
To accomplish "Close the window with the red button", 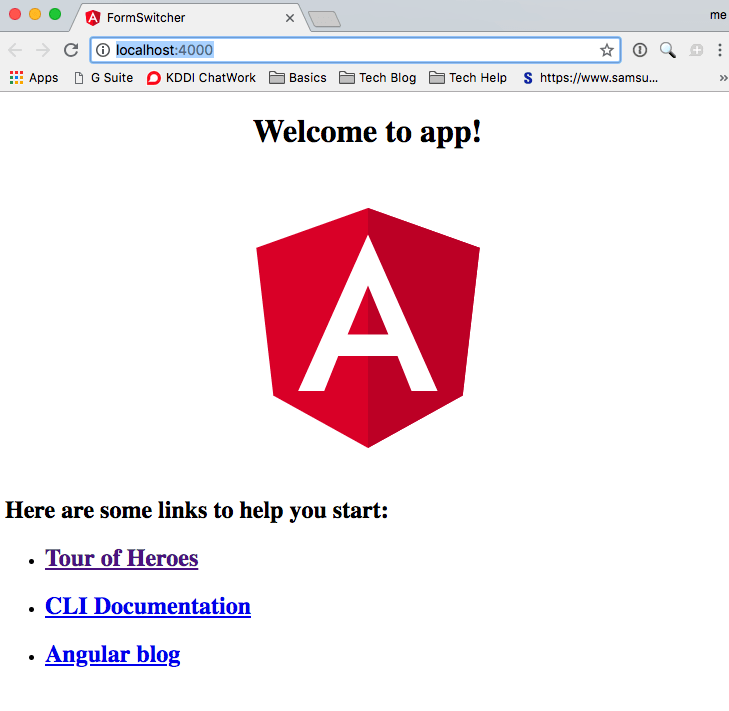I will coord(15,14).
